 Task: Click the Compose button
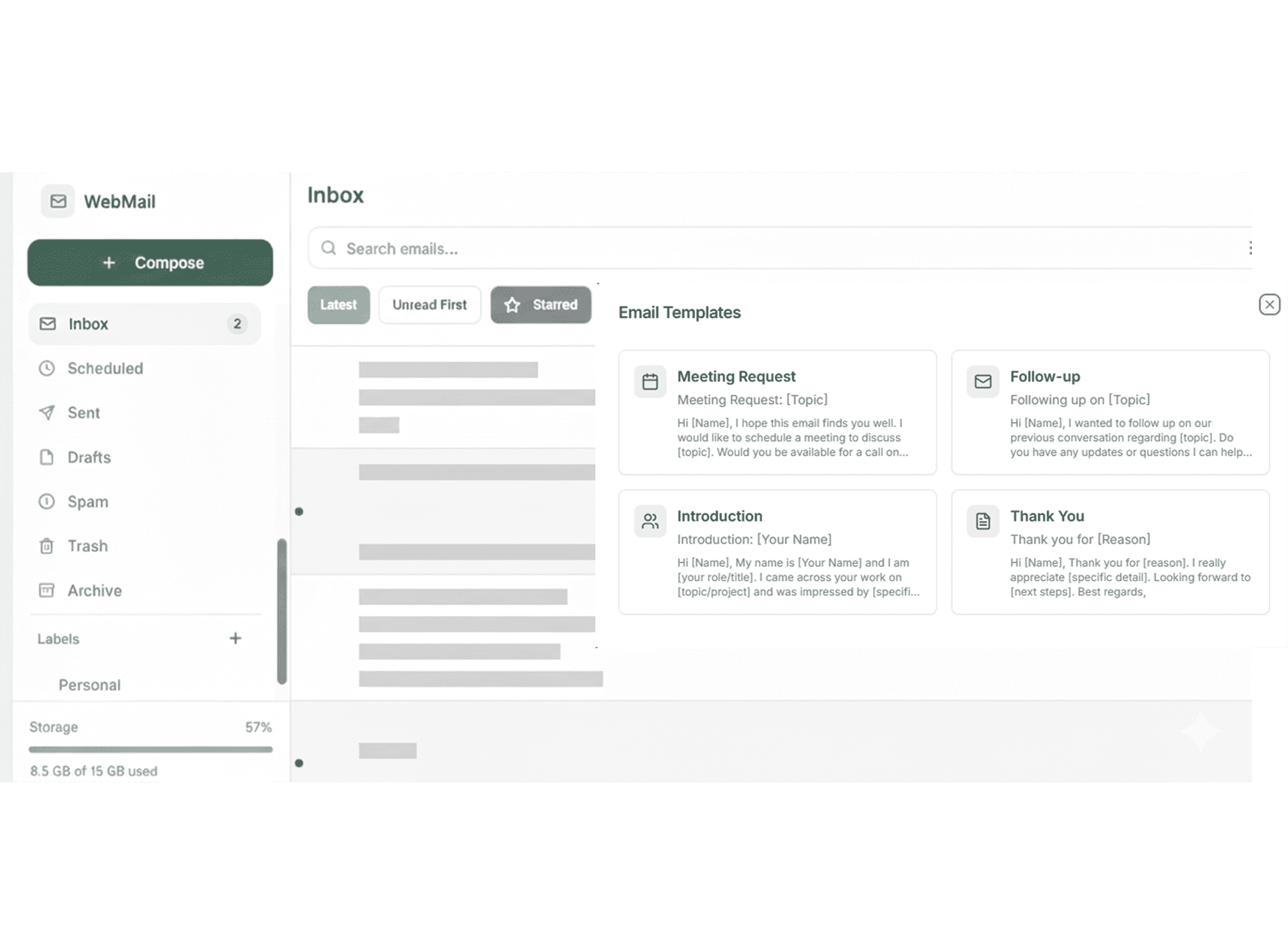(x=150, y=262)
